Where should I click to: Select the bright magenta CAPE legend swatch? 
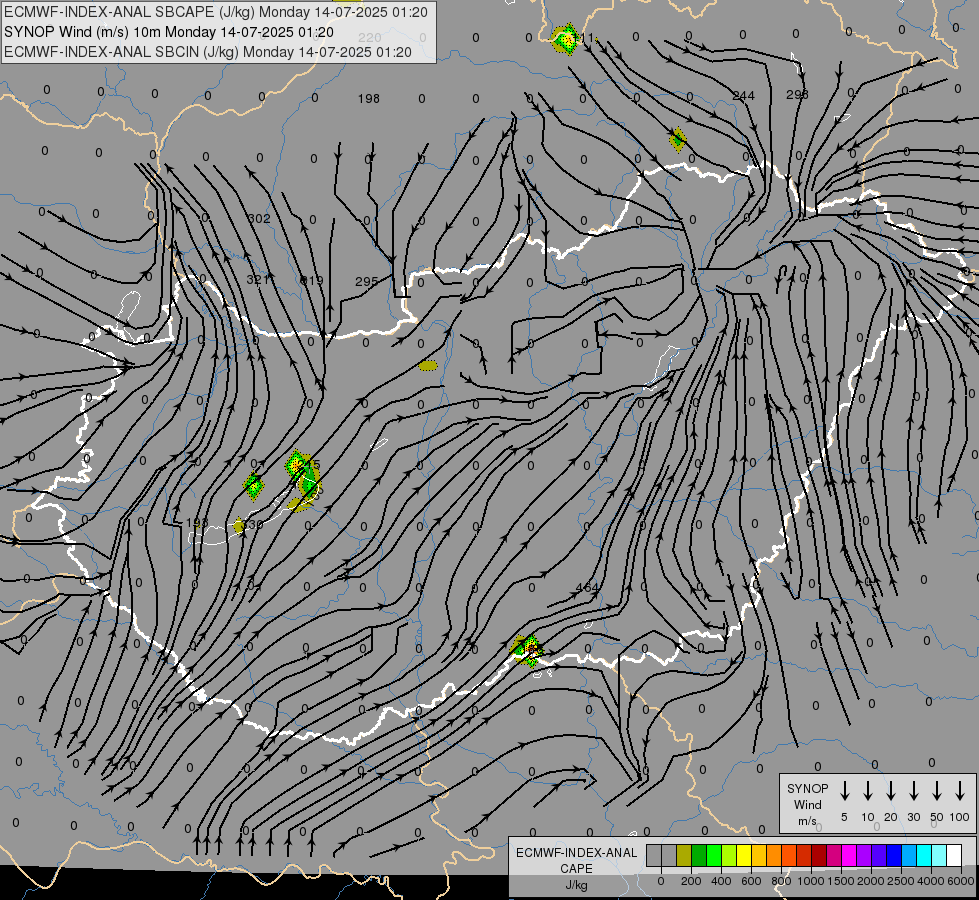pos(849,855)
